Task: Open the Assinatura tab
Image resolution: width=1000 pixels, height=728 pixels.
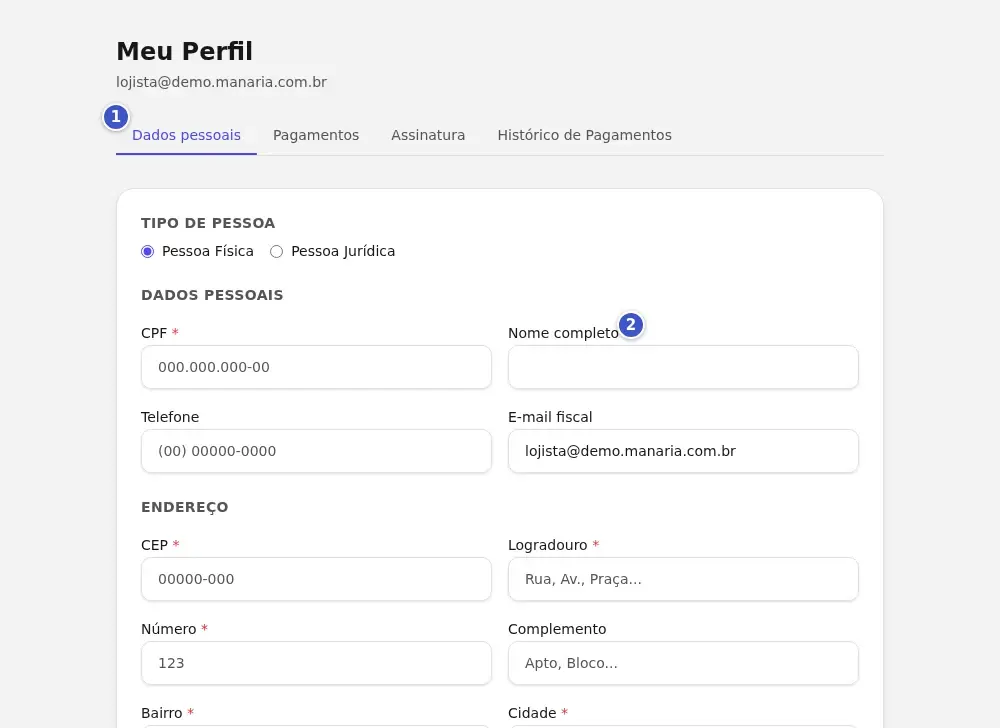Action: click(x=428, y=135)
